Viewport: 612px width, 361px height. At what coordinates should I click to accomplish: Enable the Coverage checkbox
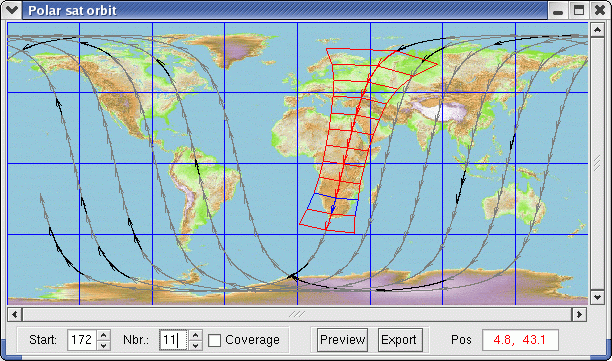[214, 340]
